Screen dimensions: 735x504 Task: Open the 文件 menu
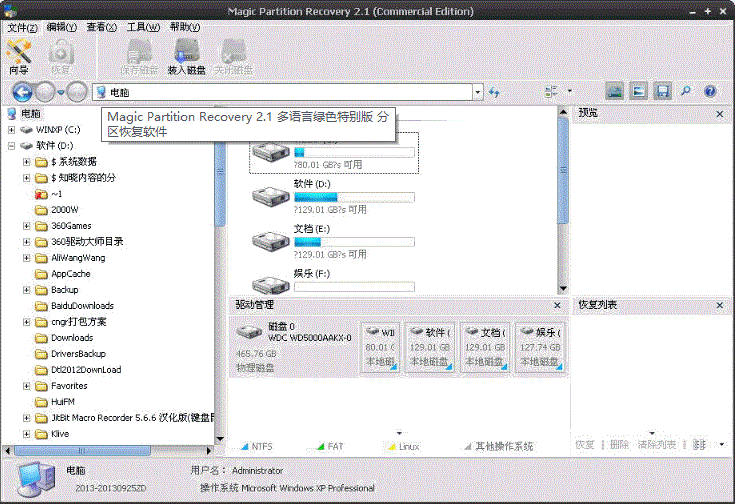22,28
